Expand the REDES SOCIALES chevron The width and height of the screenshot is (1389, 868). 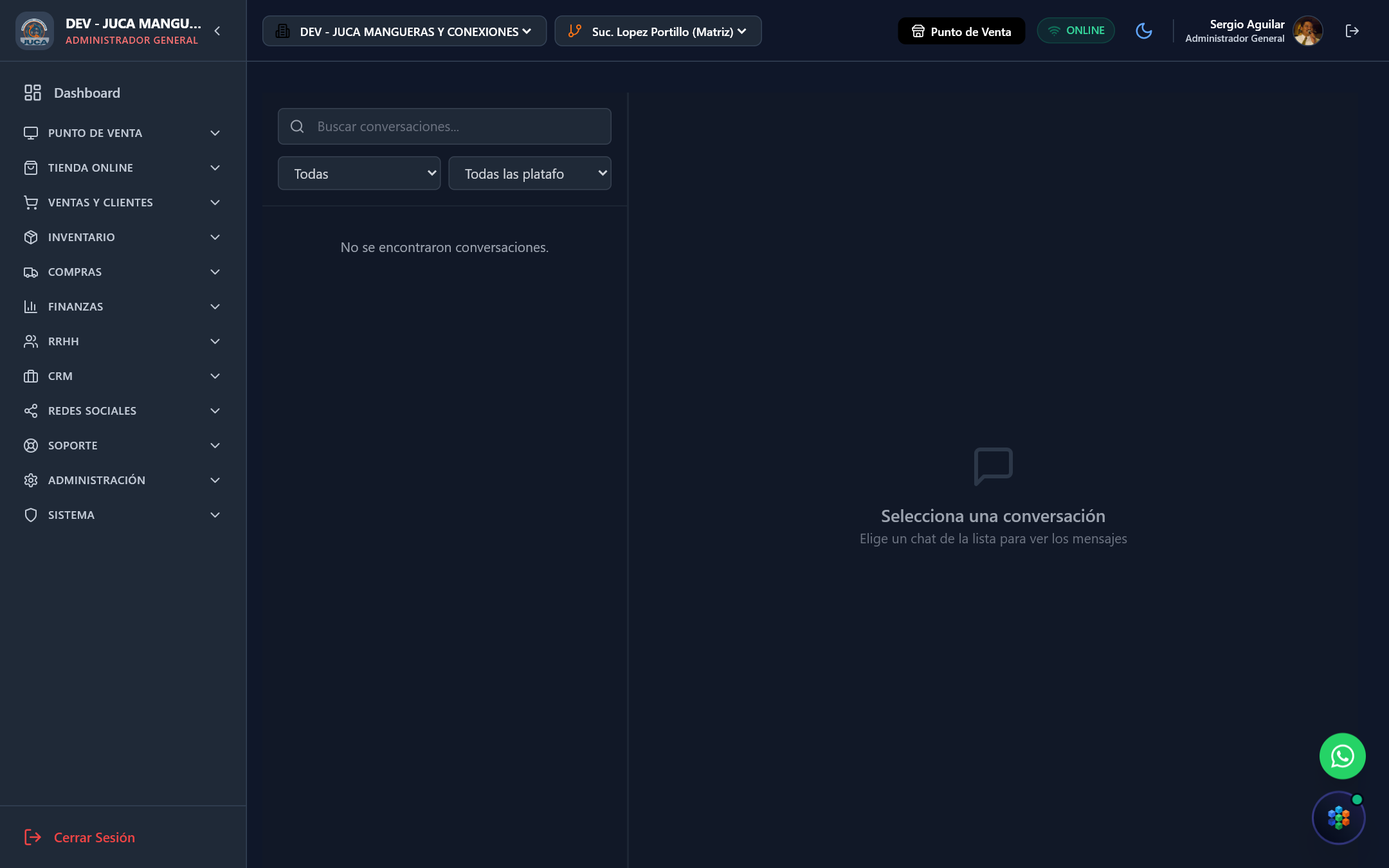[215, 411]
